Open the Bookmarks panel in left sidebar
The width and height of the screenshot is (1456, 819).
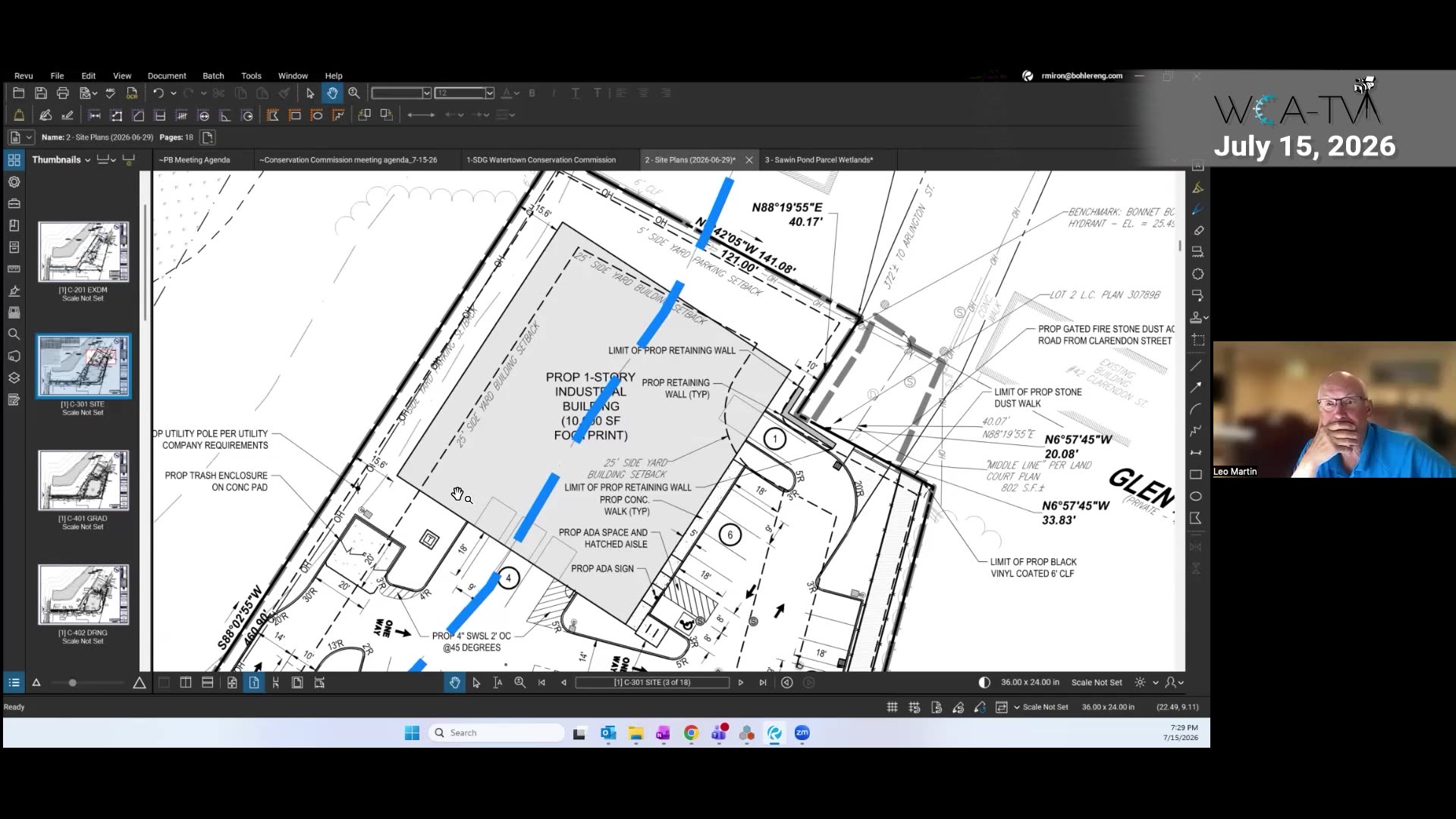tap(14, 226)
